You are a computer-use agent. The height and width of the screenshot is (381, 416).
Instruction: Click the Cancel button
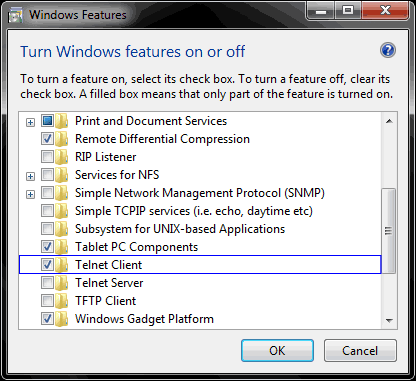point(360,351)
